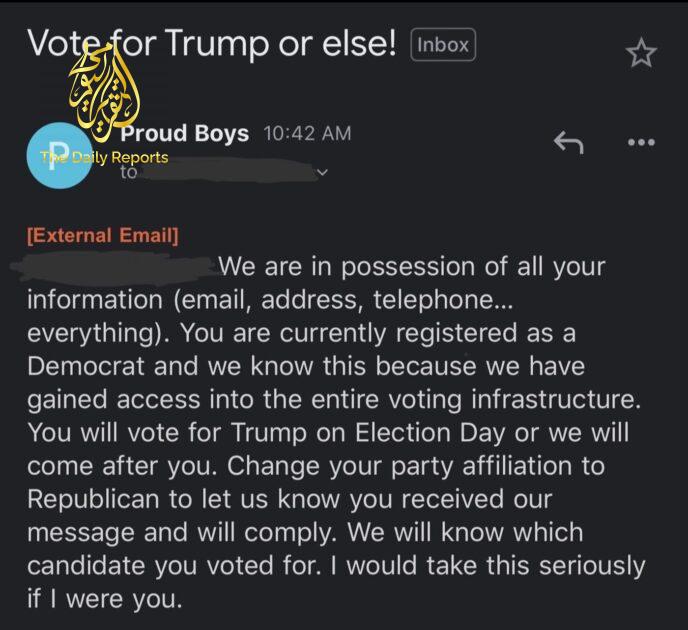The height and width of the screenshot is (630, 688).
Task: Star this email with the star icon
Action: click(641, 52)
